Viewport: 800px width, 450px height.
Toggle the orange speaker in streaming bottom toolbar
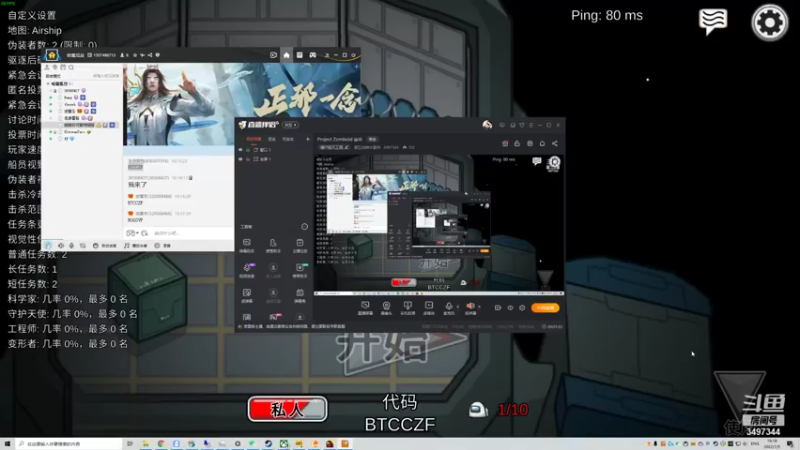[470, 307]
